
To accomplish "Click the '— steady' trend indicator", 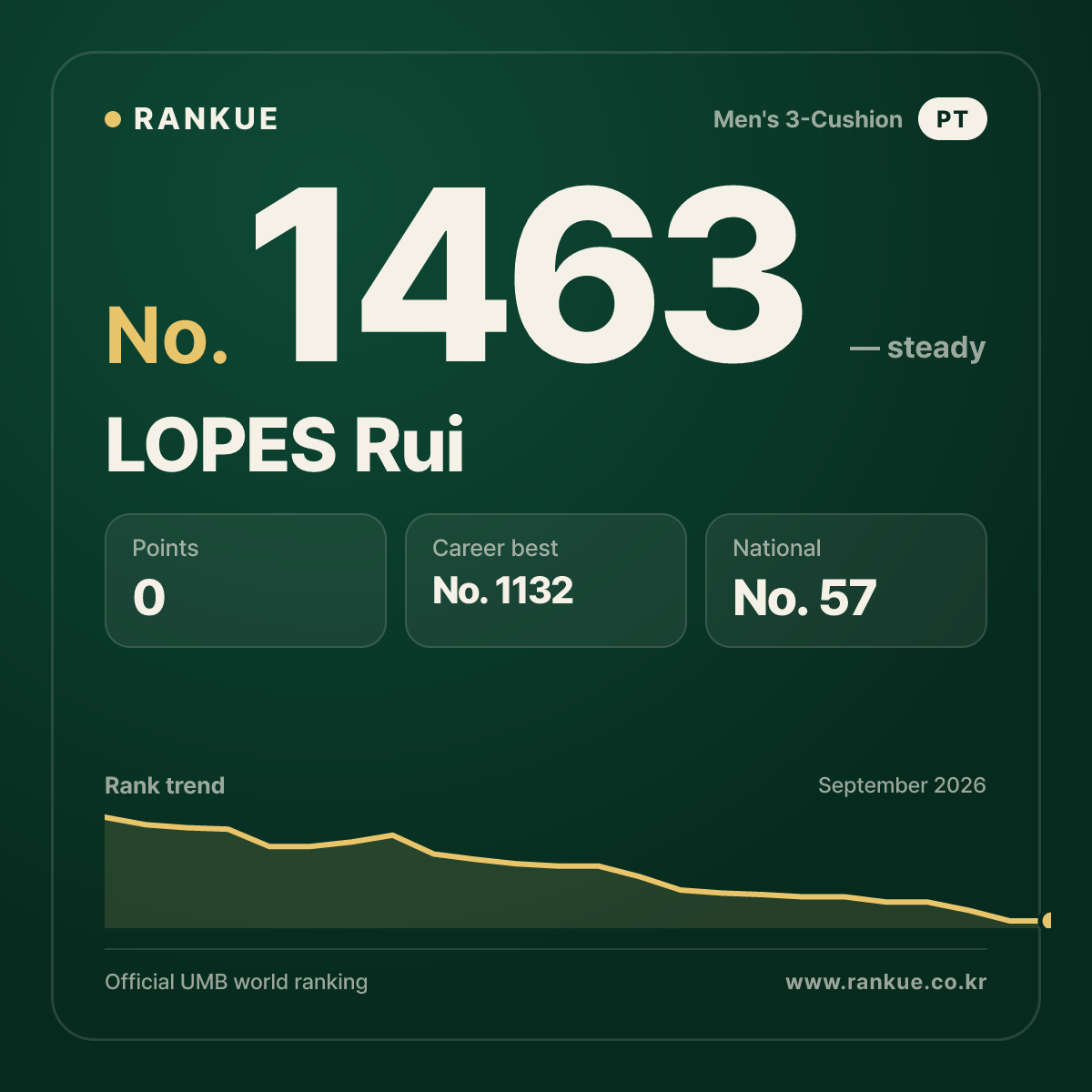I will coord(917,348).
